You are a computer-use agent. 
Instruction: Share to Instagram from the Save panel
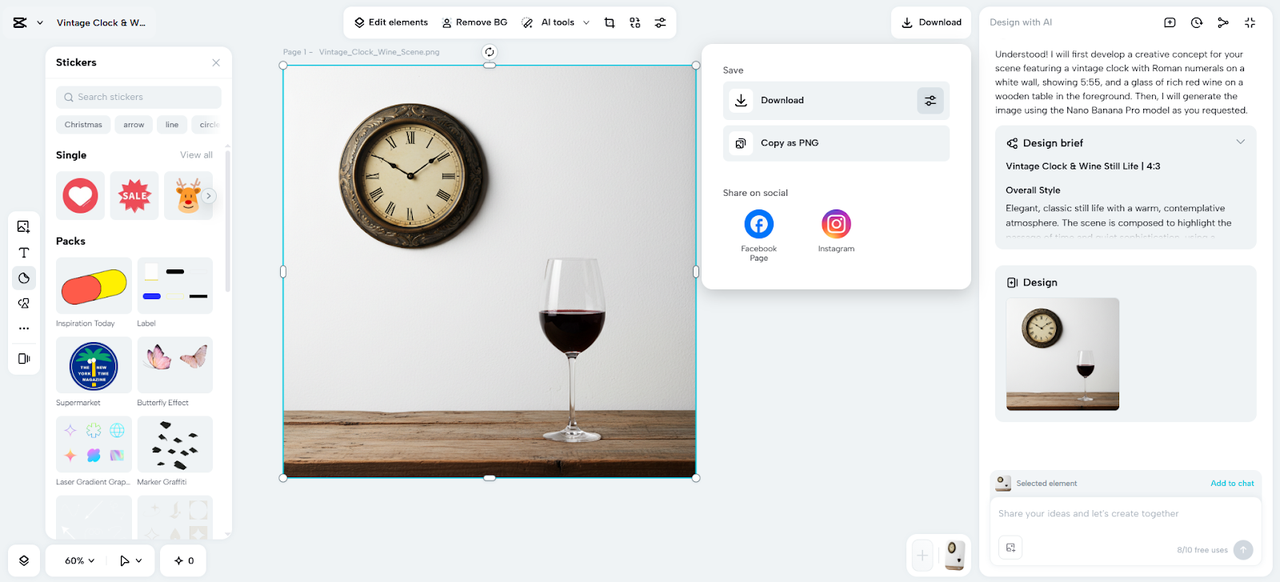tap(836, 224)
